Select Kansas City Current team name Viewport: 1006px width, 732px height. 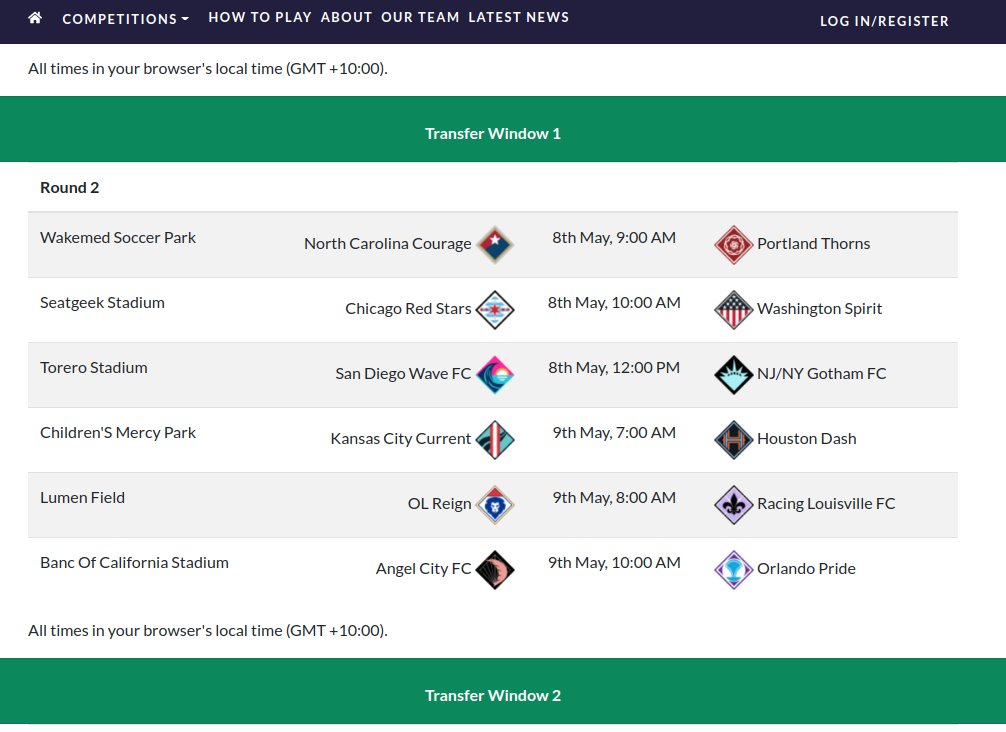tap(400, 439)
